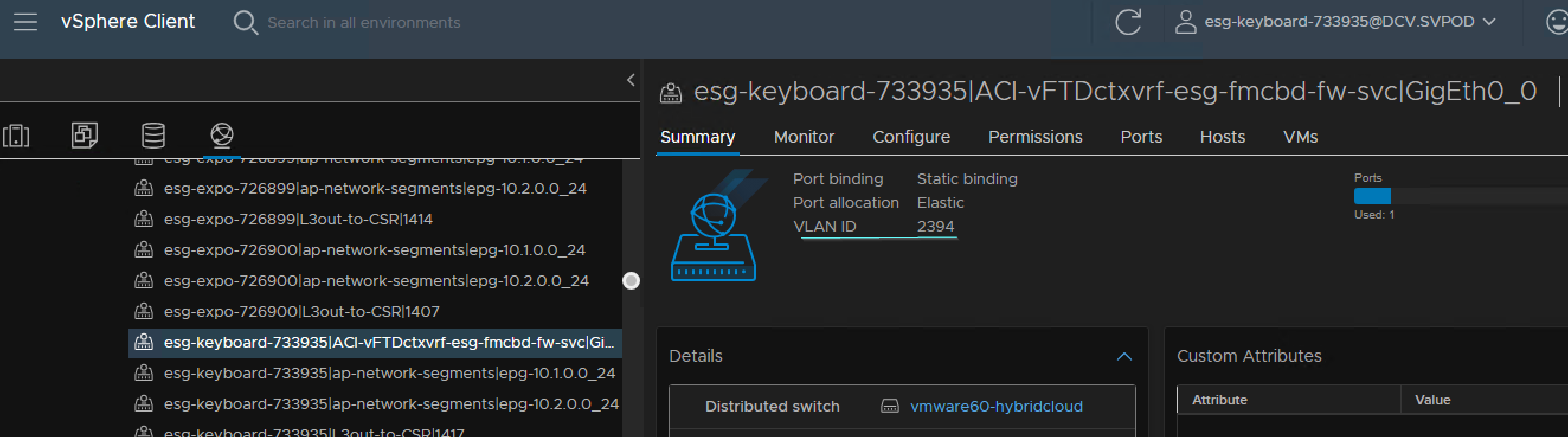This screenshot has width=1568, height=437.
Task: Click the Custom Attributes heading
Action: coord(1249,356)
